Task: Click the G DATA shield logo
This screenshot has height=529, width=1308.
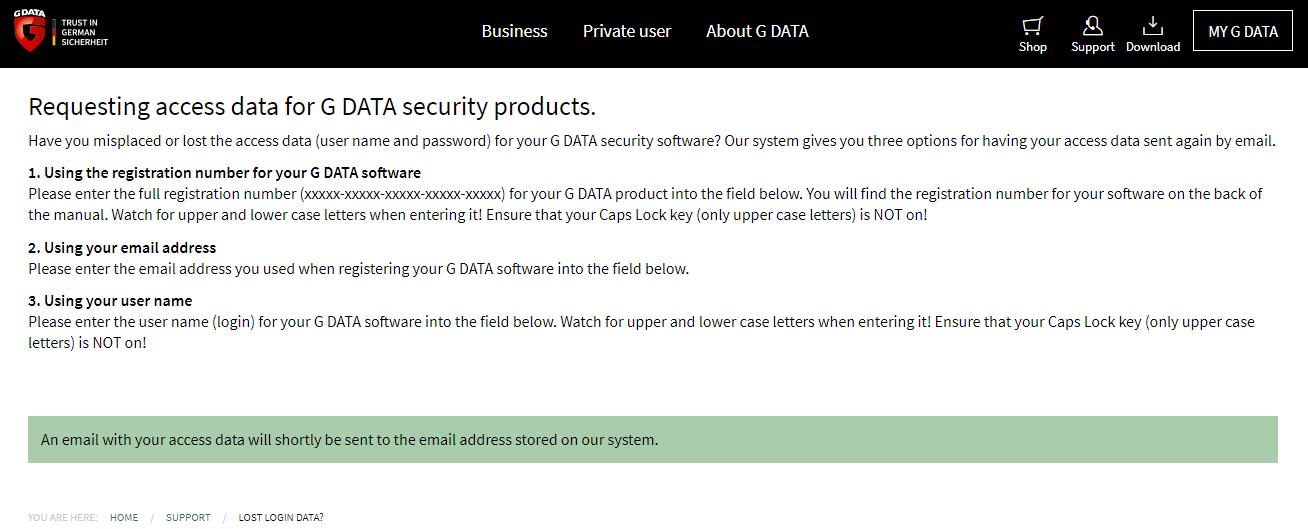Action: (x=30, y=31)
